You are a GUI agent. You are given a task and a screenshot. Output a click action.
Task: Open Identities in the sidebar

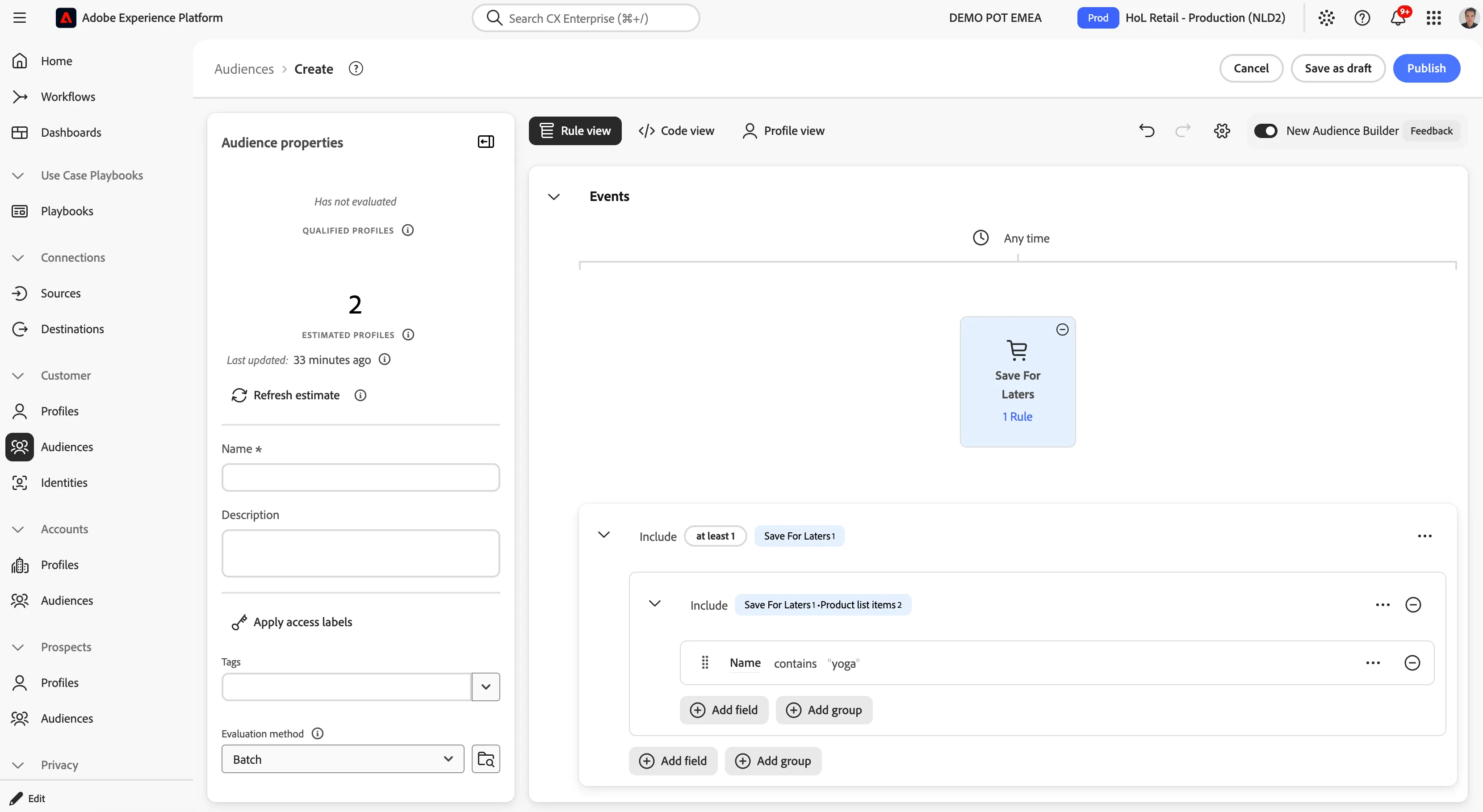64,482
